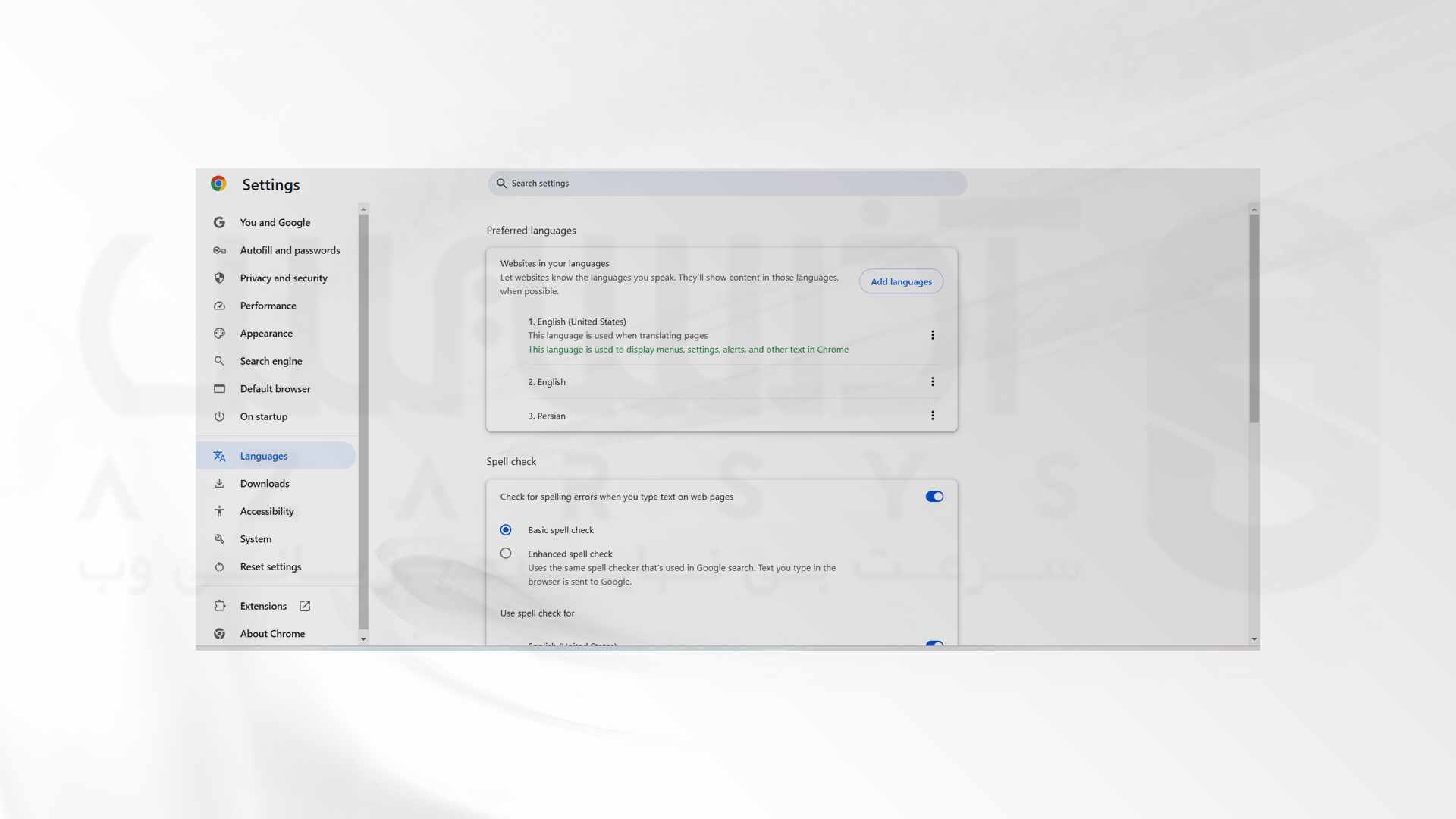This screenshot has width=1456, height=819.
Task: Click the download arrow icon for Downloads
Action: click(219, 483)
